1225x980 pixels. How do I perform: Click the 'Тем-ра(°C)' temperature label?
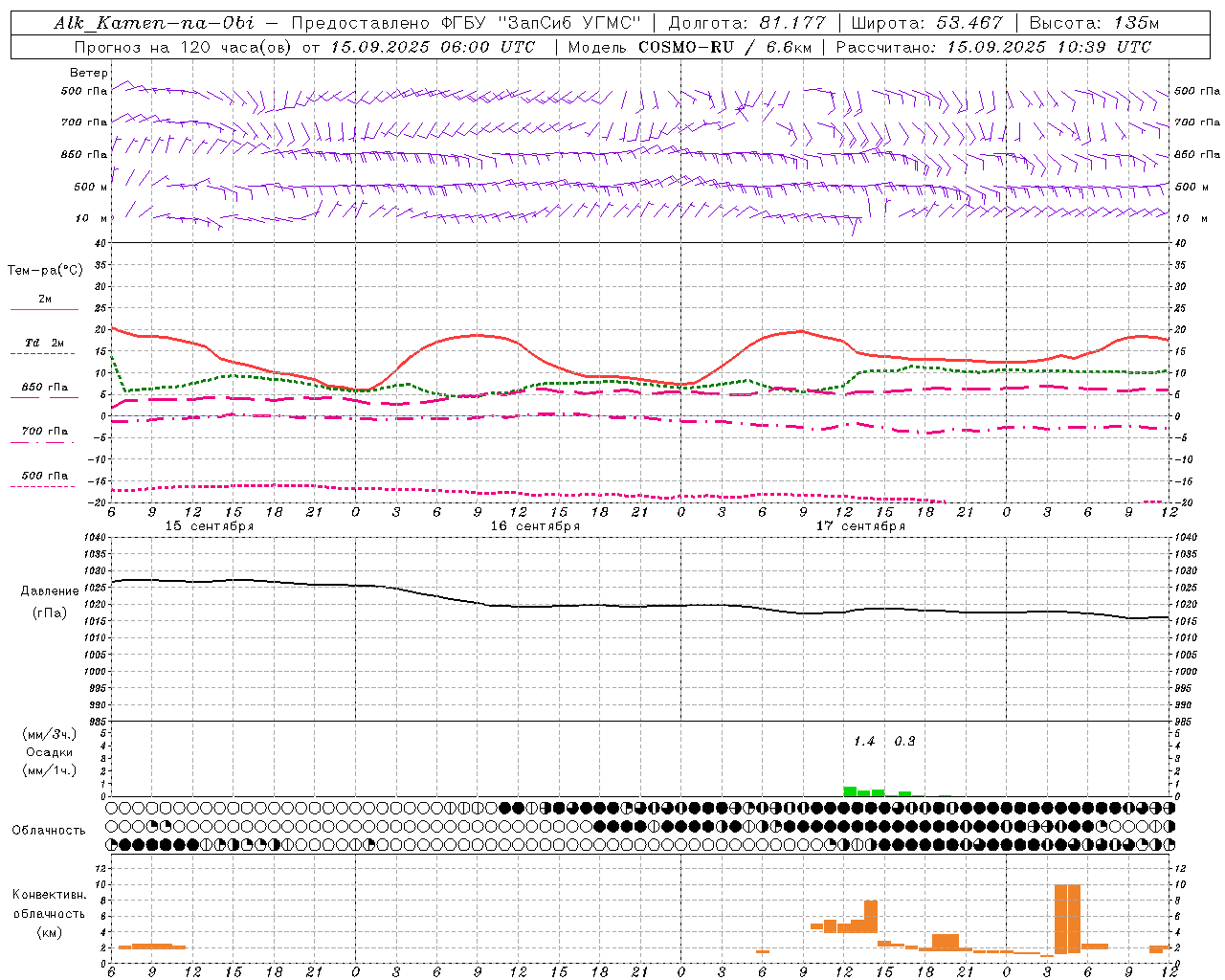[45, 271]
